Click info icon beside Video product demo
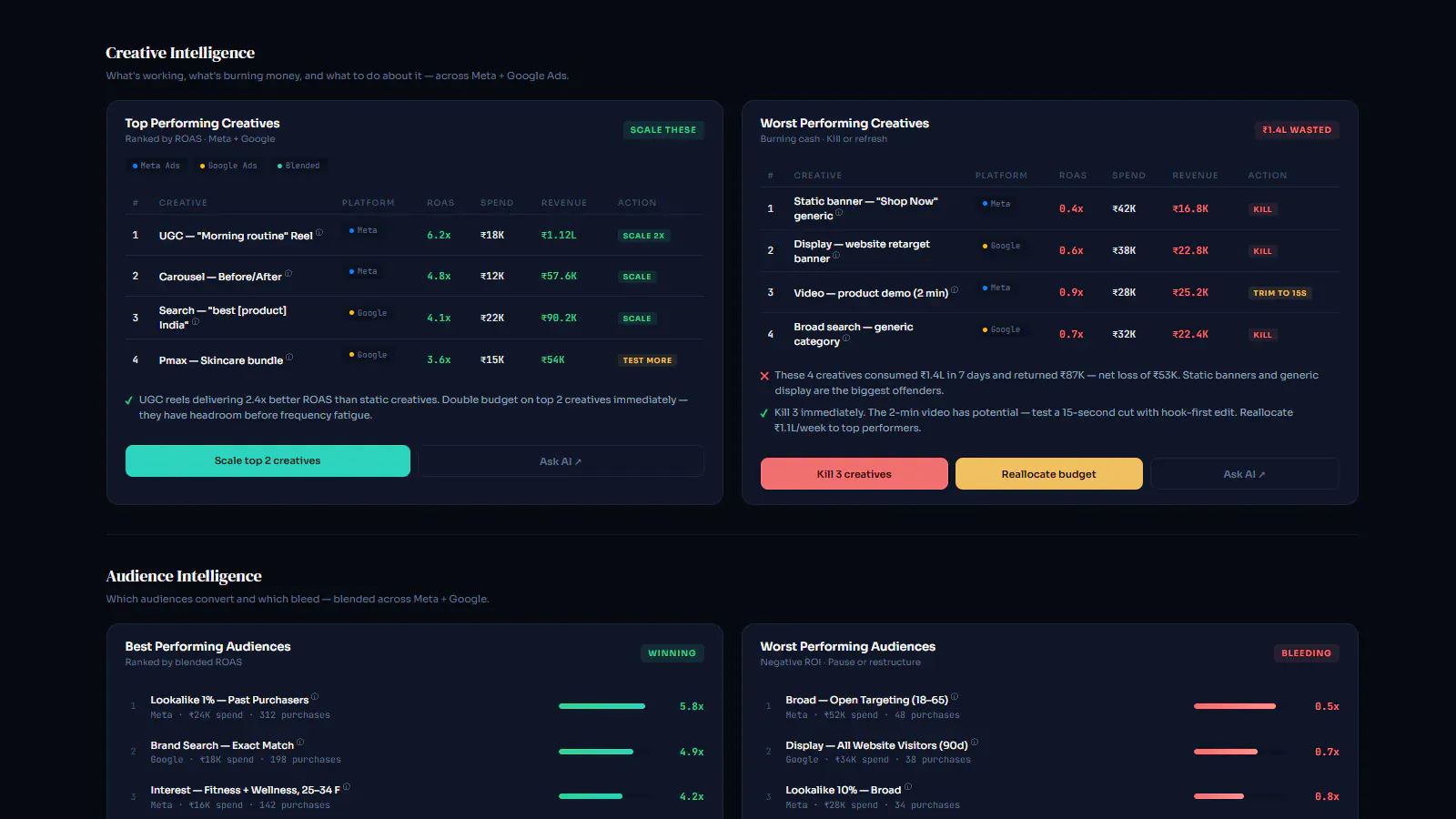 click(955, 290)
